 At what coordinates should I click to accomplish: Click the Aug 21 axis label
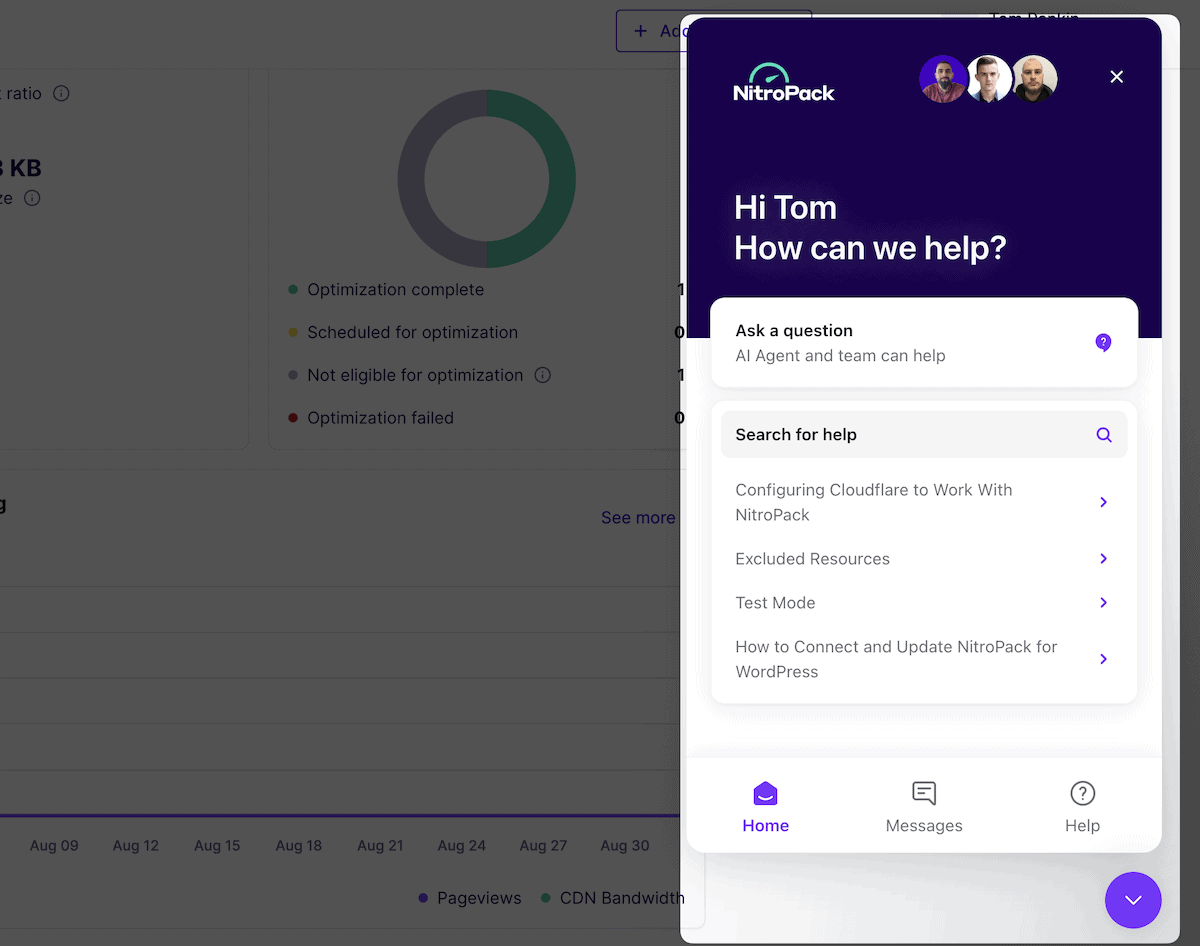(380, 846)
